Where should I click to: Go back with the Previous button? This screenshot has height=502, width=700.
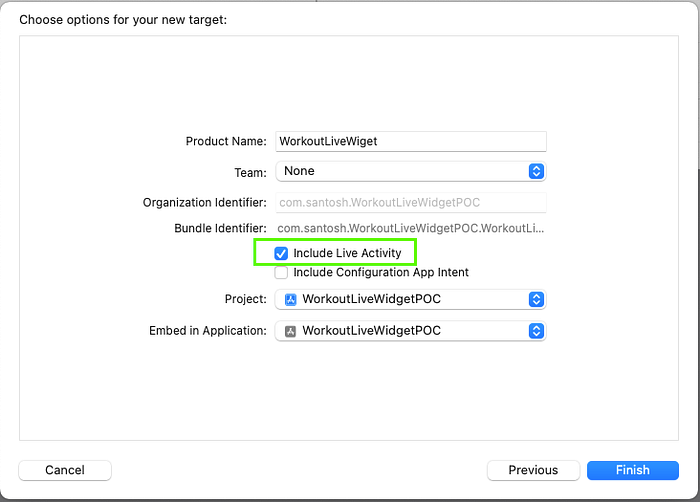click(x=533, y=470)
